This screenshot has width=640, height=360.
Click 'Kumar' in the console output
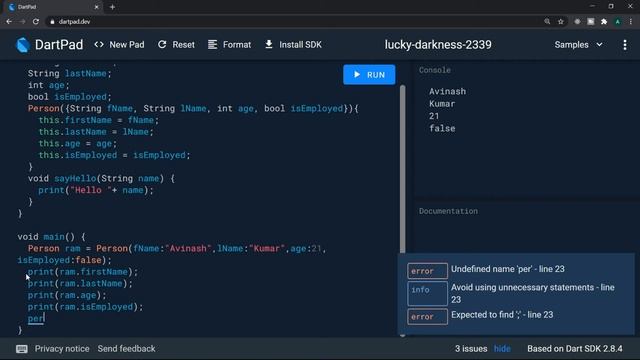click(442, 104)
